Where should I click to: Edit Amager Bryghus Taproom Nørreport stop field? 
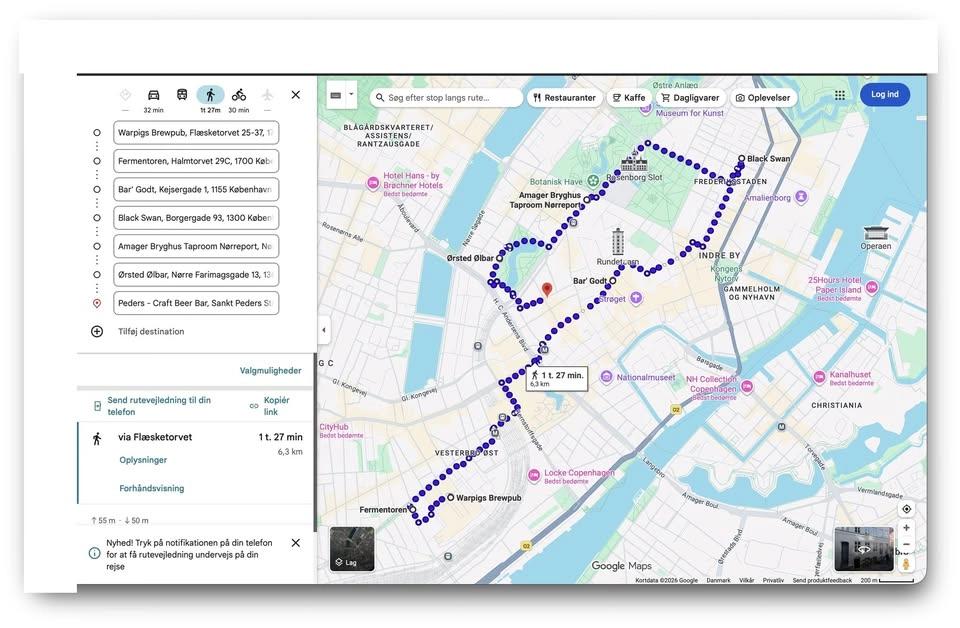[196, 246]
